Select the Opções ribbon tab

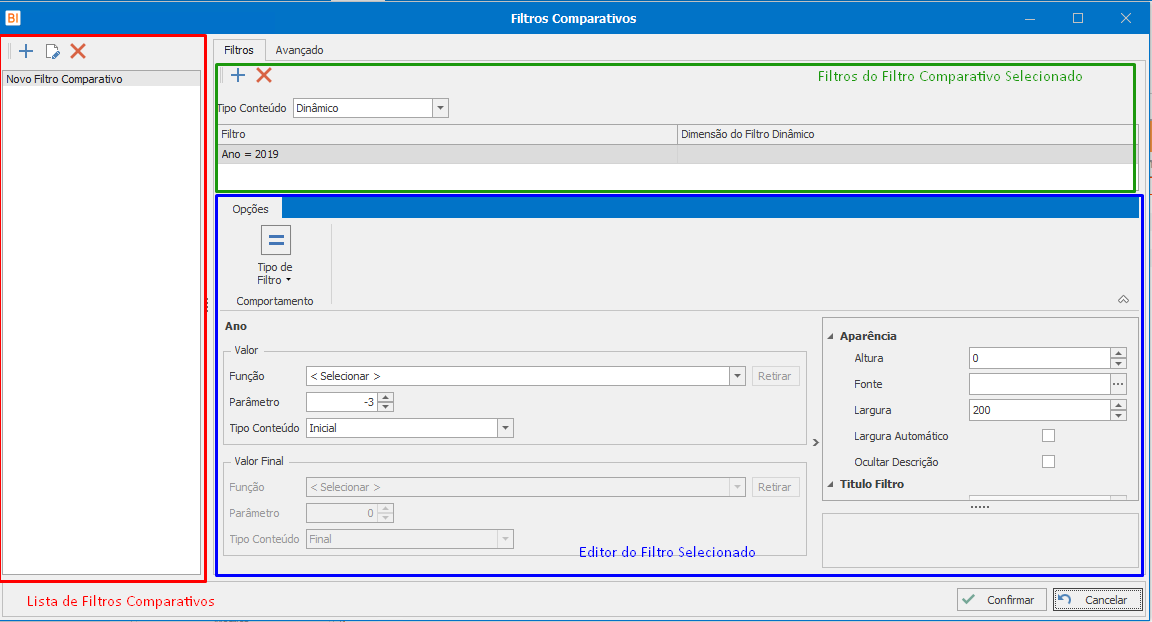click(251, 209)
